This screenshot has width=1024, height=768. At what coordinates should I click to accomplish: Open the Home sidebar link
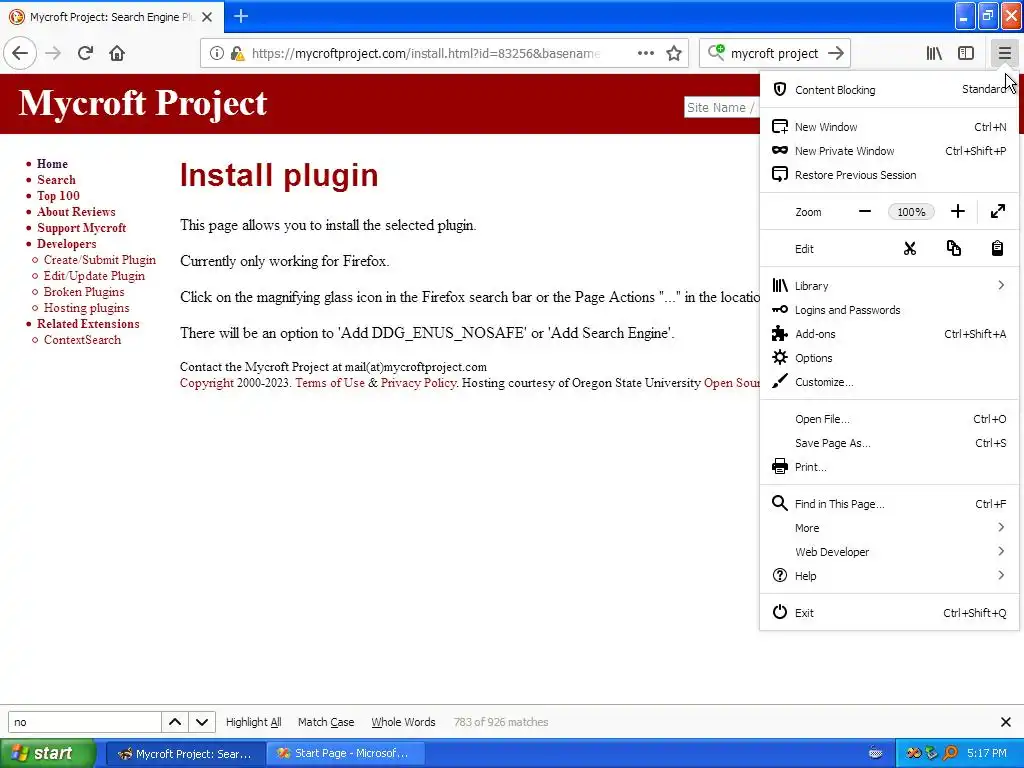(x=52, y=164)
